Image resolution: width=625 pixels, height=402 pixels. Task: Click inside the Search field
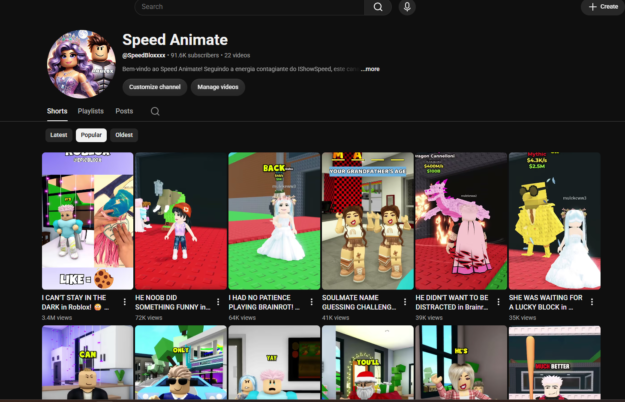(250, 7)
